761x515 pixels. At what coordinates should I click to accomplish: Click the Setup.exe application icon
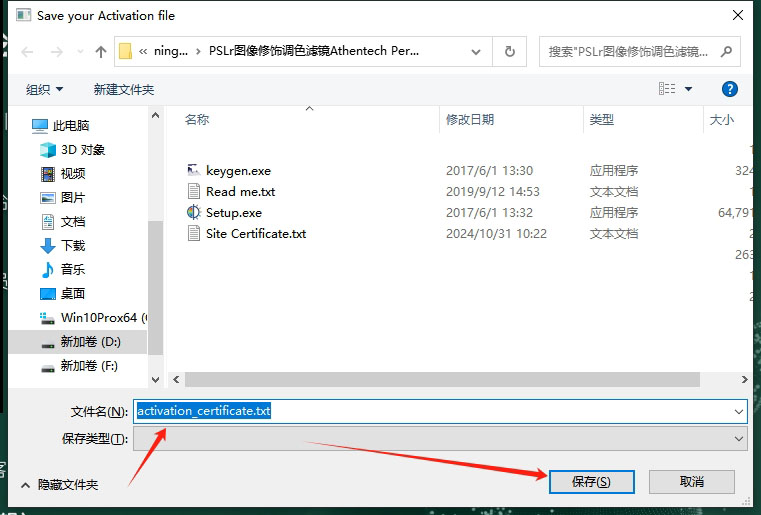coord(194,212)
